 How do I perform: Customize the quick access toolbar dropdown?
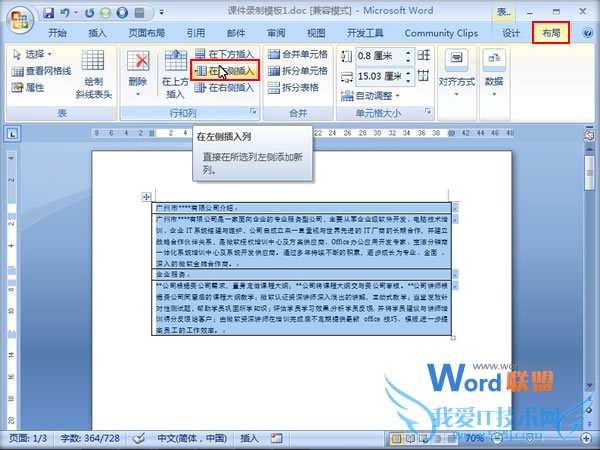point(161,13)
